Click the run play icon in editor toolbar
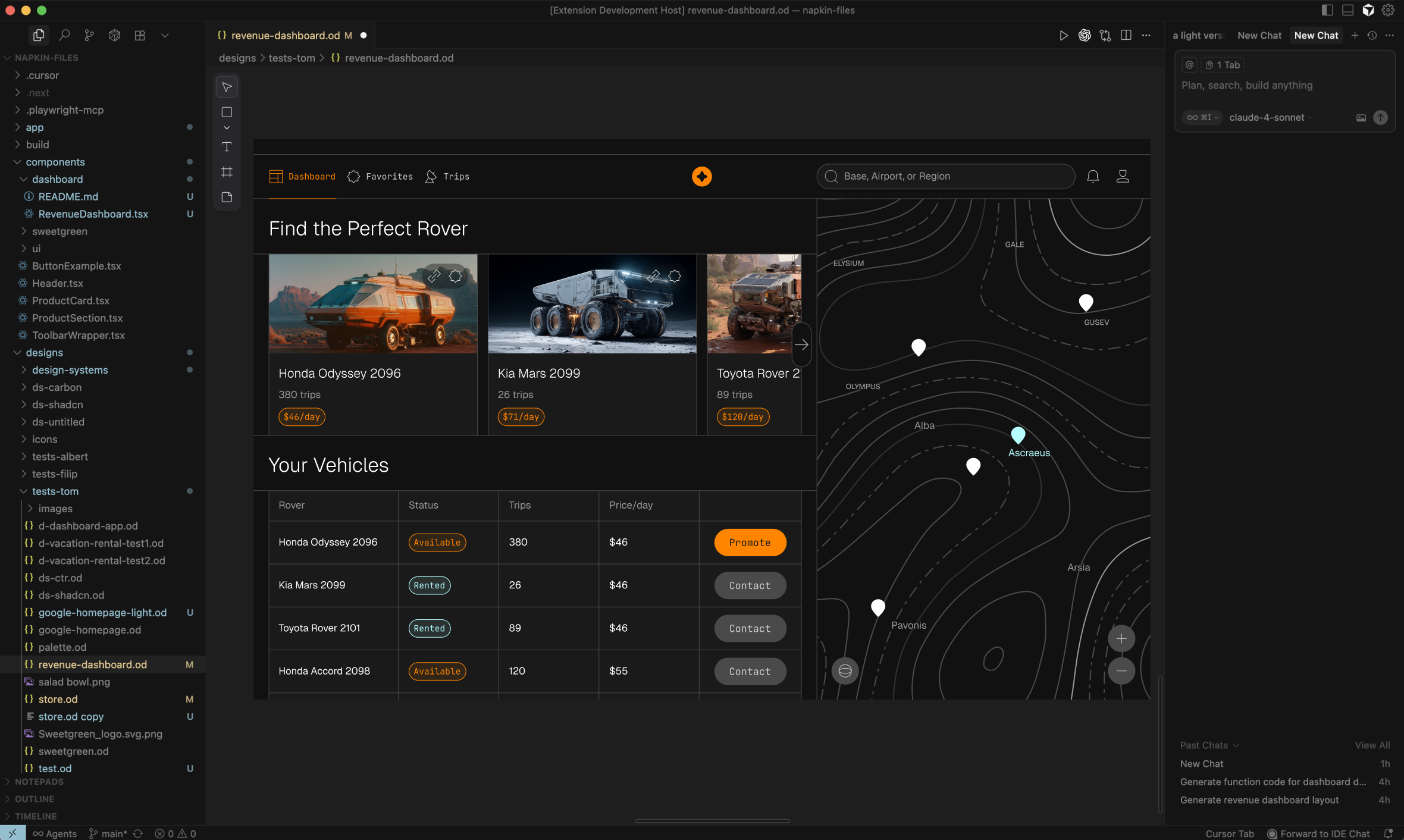This screenshot has height=840, width=1404. (x=1063, y=36)
